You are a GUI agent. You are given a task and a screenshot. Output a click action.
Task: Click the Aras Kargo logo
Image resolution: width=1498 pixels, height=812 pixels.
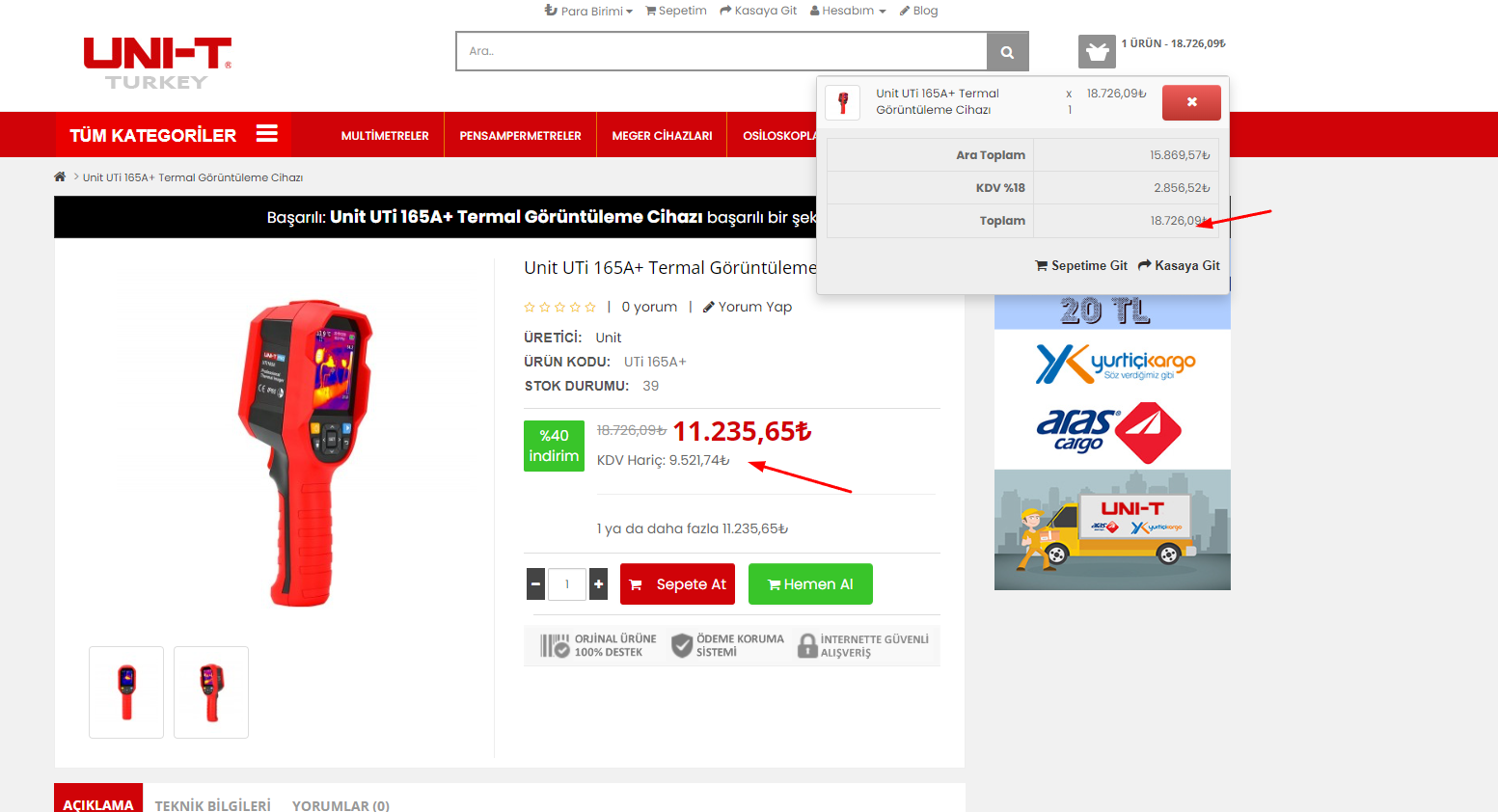click(x=1109, y=433)
